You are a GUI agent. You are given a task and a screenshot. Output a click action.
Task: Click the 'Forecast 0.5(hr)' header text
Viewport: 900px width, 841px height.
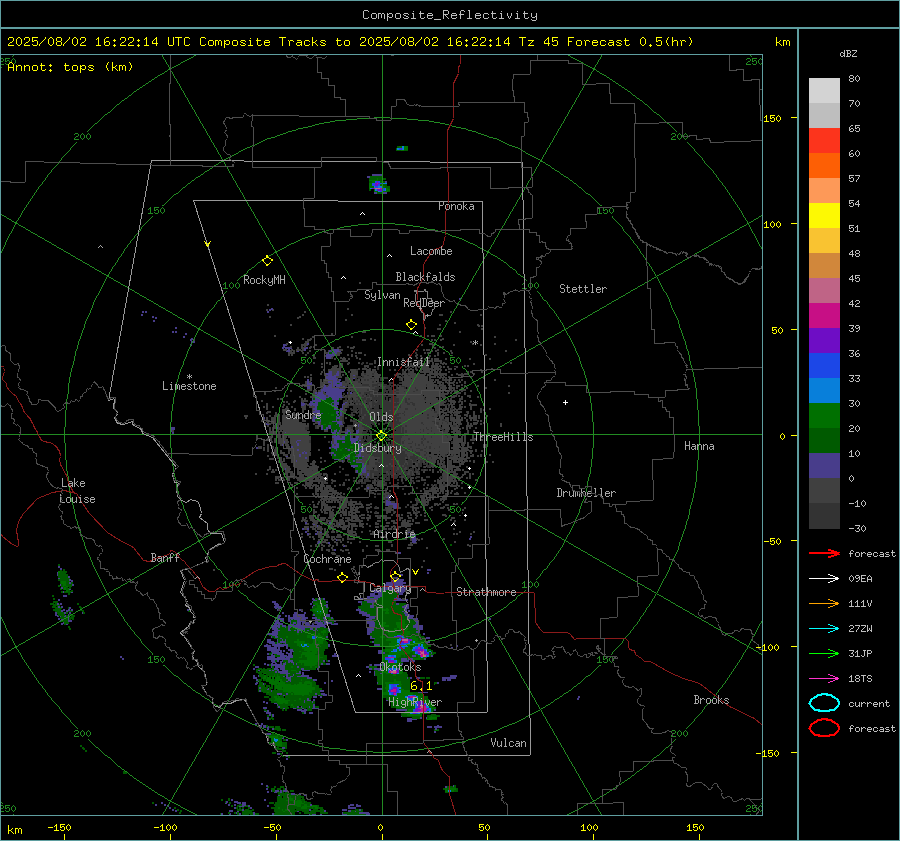click(630, 42)
